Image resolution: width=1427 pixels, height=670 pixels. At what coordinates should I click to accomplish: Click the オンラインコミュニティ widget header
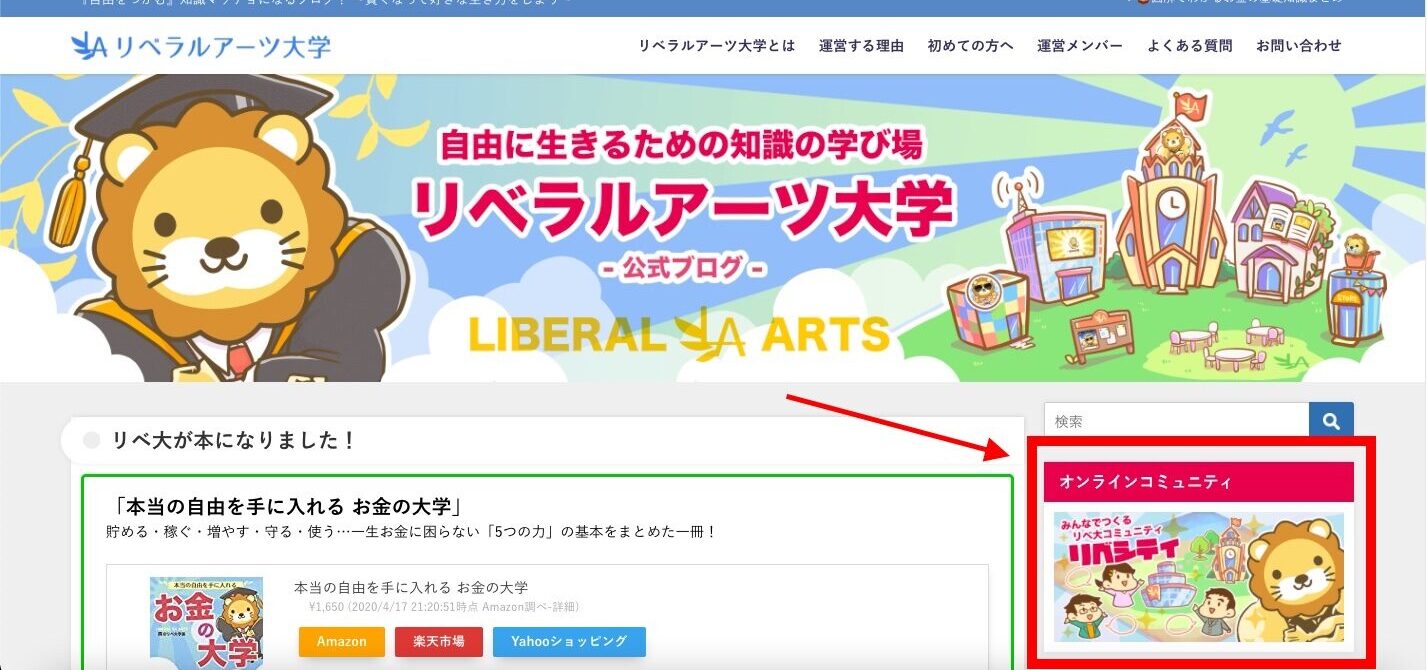click(1199, 482)
